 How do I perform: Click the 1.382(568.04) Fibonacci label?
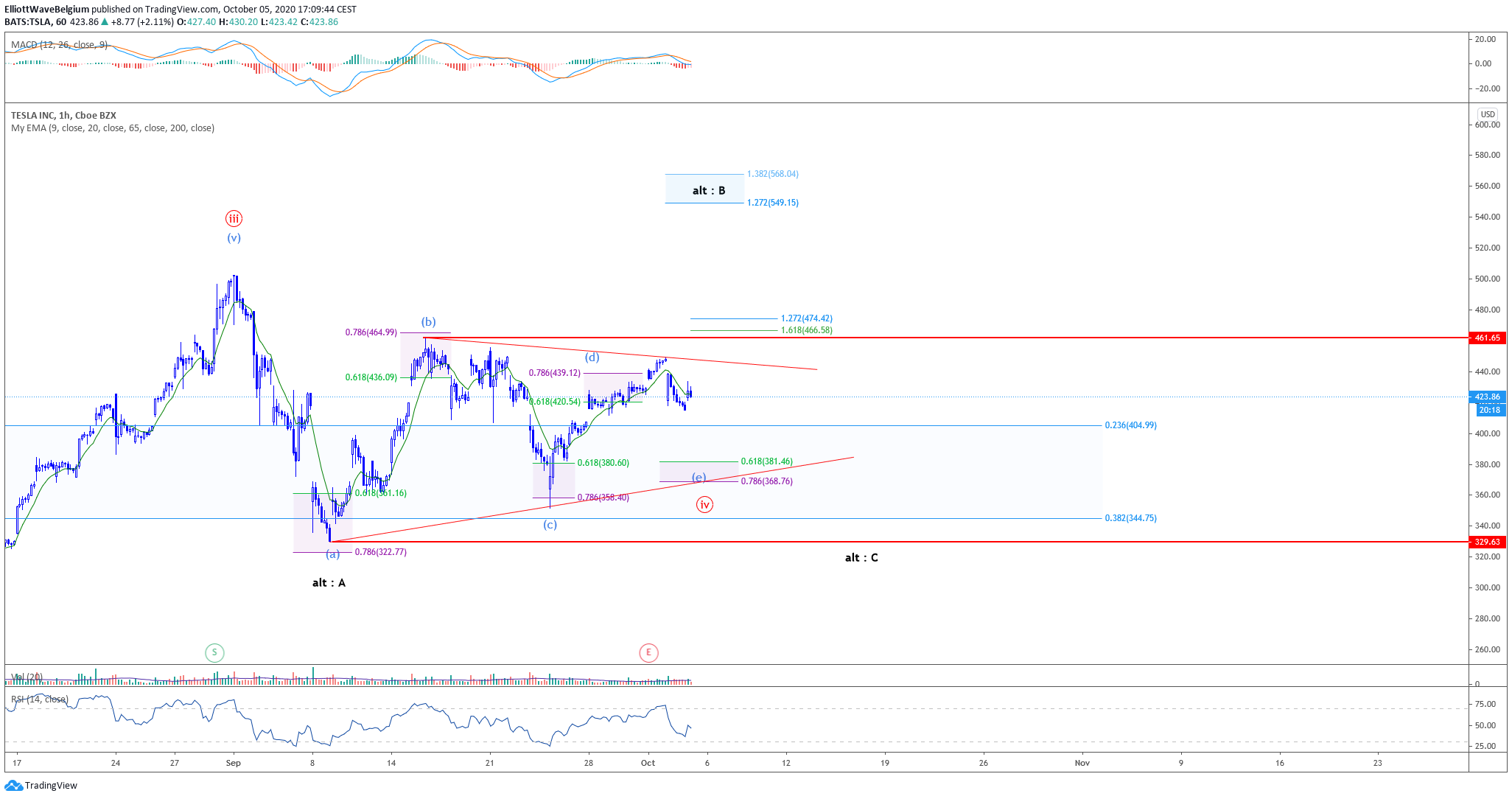coord(773,174)
